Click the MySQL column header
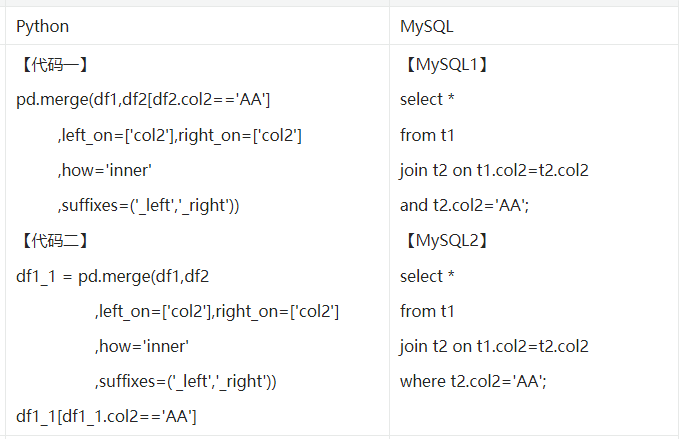 pyautogui.click(x=427, y=26)
